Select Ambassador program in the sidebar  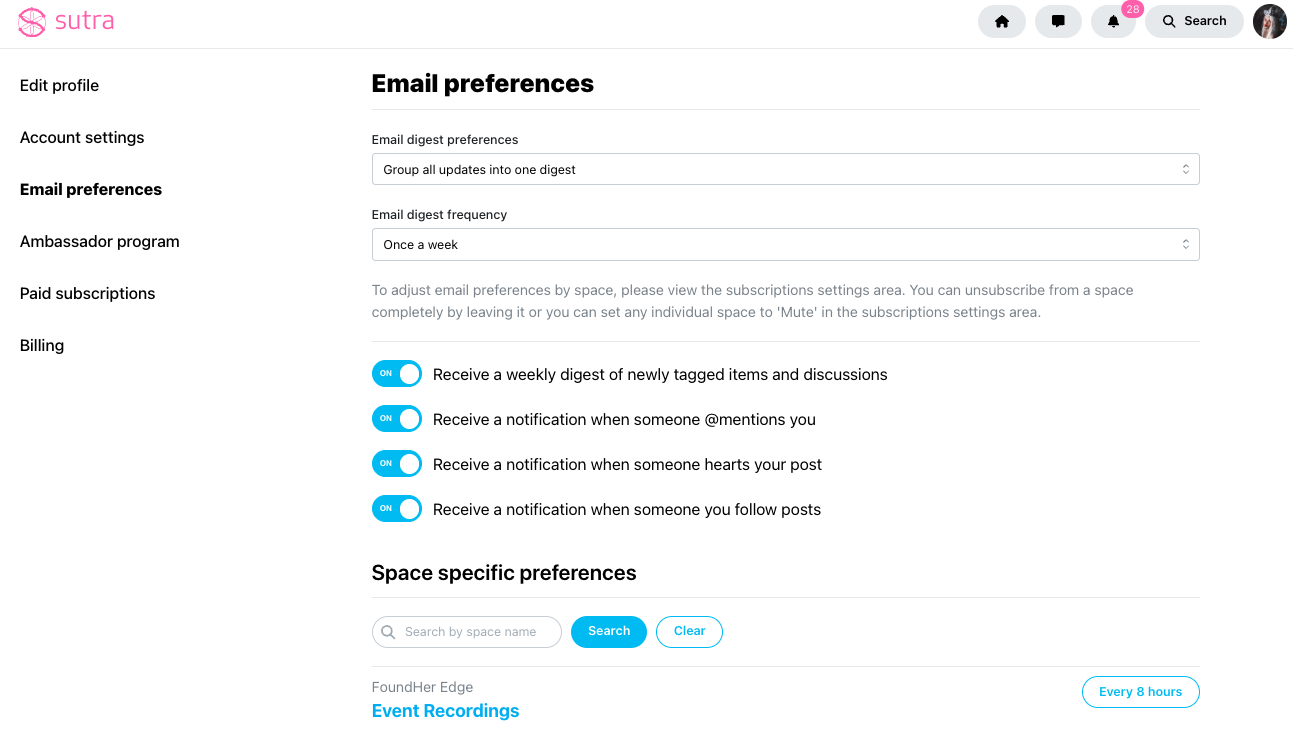[100, 241]
